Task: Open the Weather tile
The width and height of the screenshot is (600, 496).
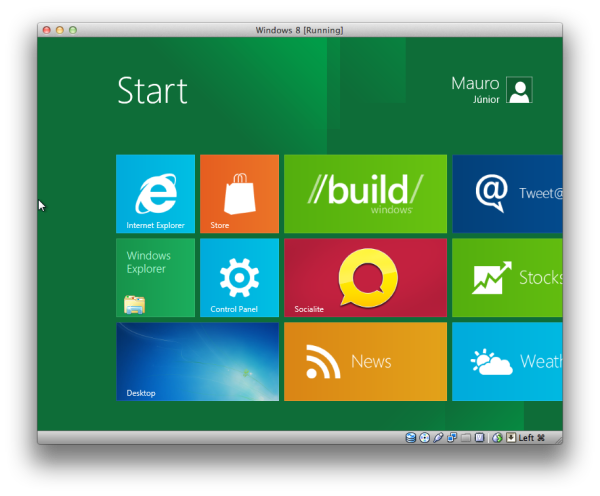Action: tap(507, 362)
